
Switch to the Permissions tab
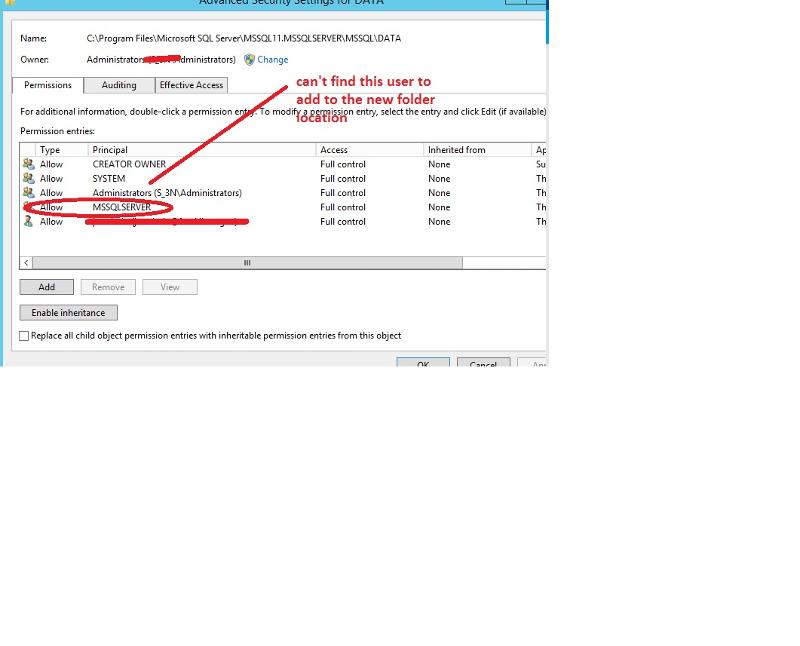(48, 85)
